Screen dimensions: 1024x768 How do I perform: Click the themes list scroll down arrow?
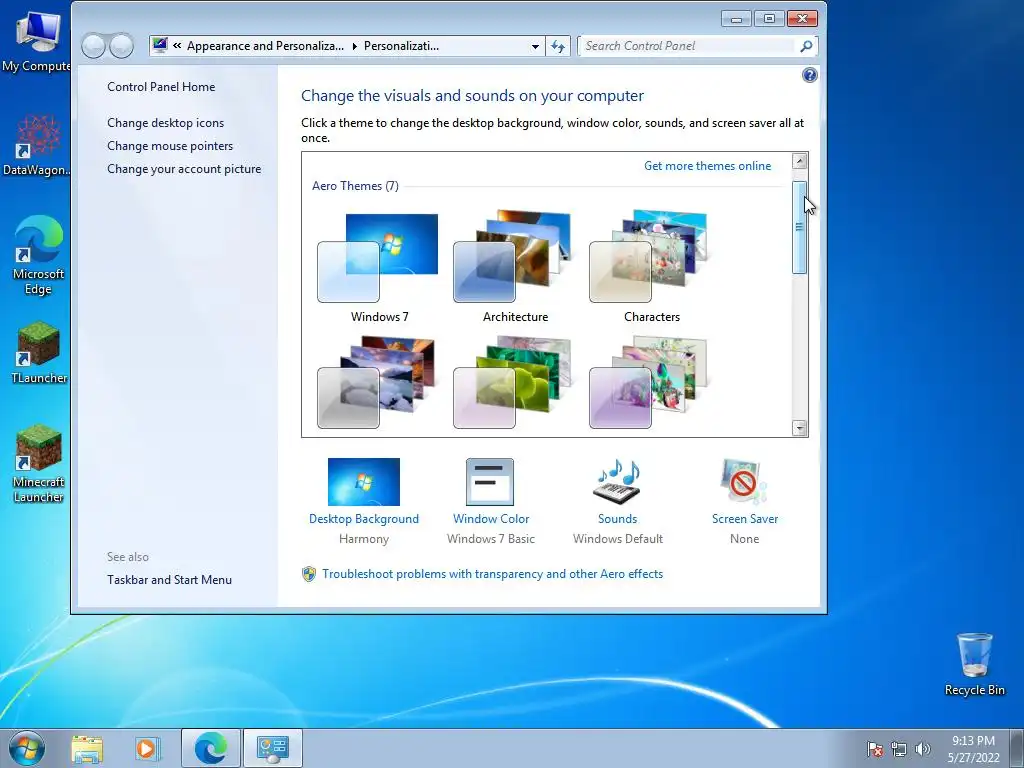pos(799,428)
